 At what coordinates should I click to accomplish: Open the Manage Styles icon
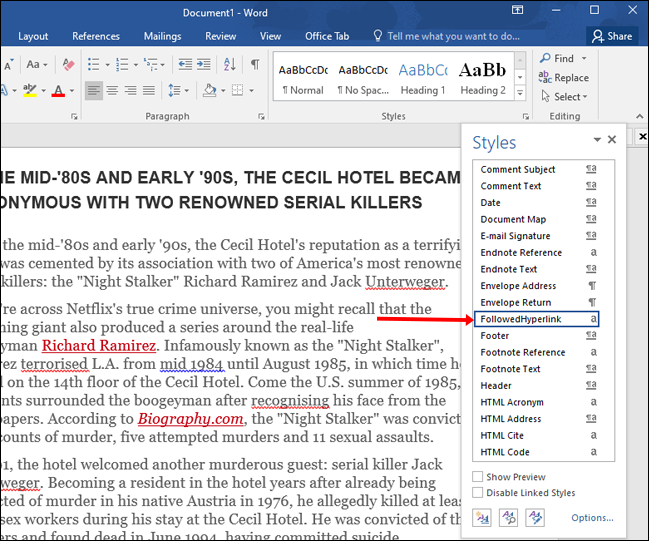click(535, 517)
